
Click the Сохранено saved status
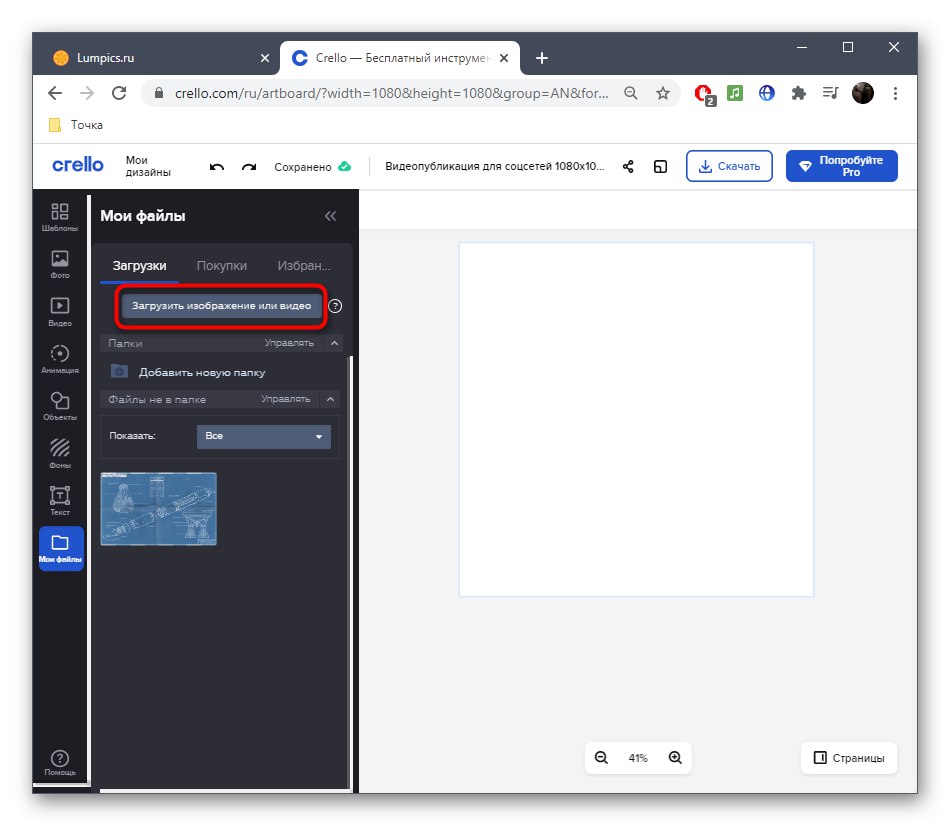click(x=312, y=167)
